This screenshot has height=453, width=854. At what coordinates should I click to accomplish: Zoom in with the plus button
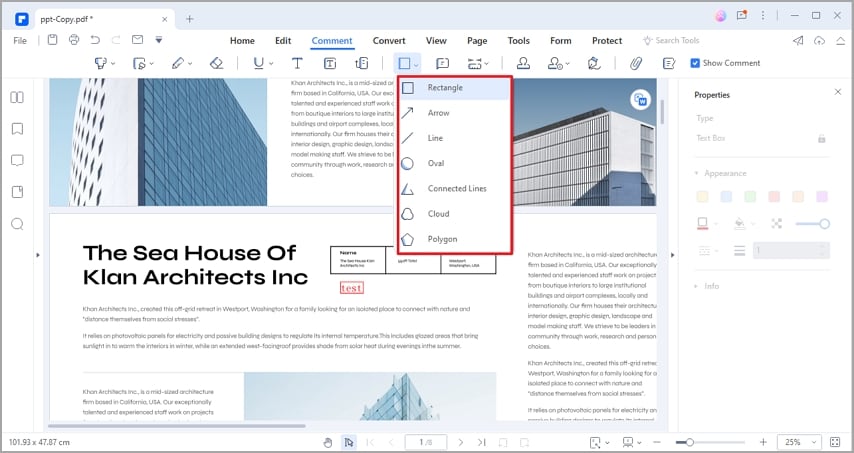(763, 442)
